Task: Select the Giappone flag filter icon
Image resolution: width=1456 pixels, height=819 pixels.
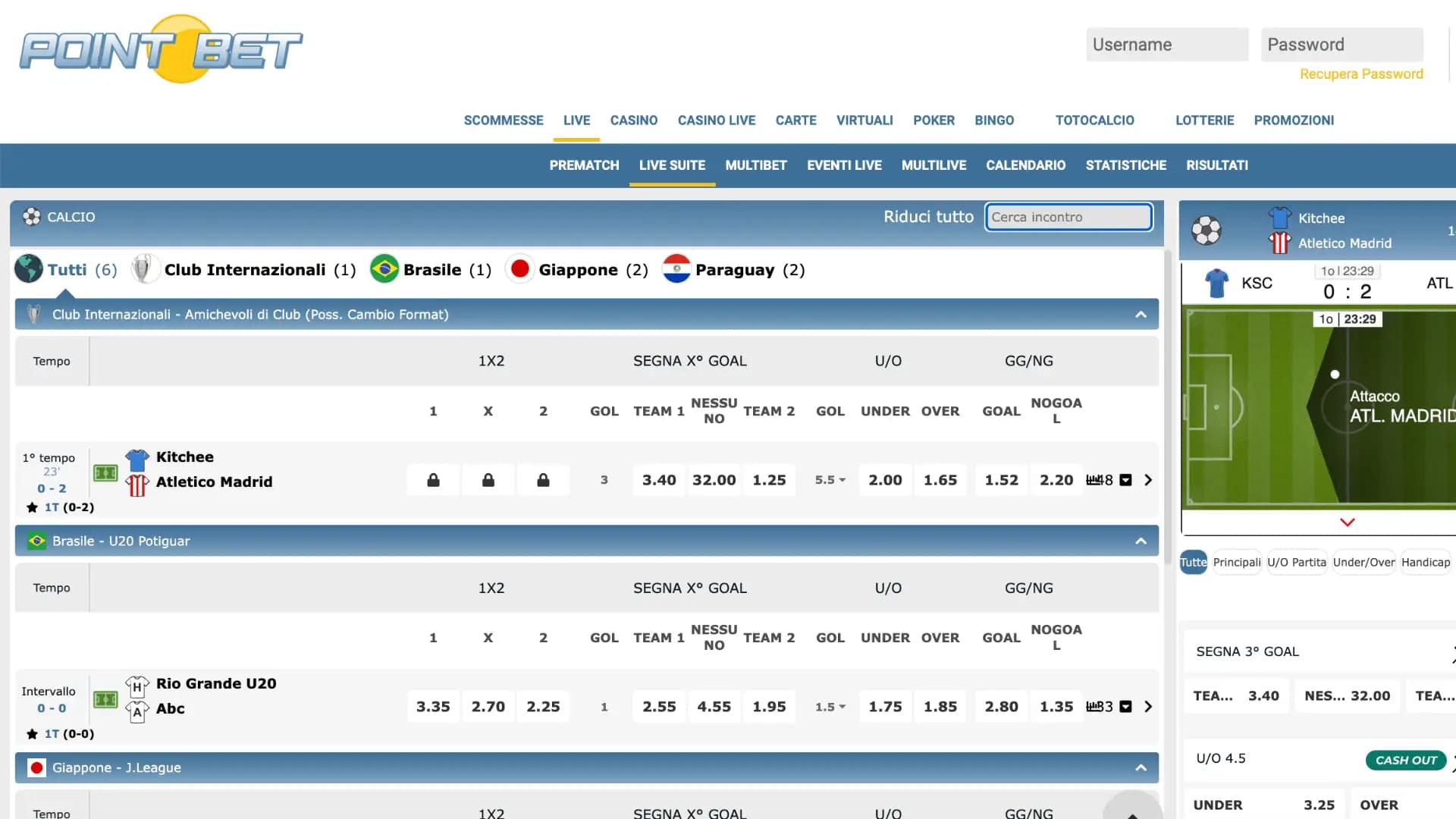Action: (x=520, y=268)
